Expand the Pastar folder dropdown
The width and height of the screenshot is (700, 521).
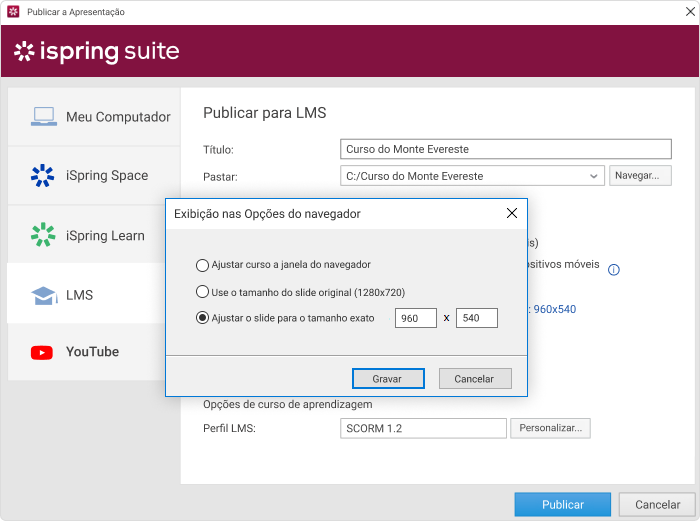[593, 176]
